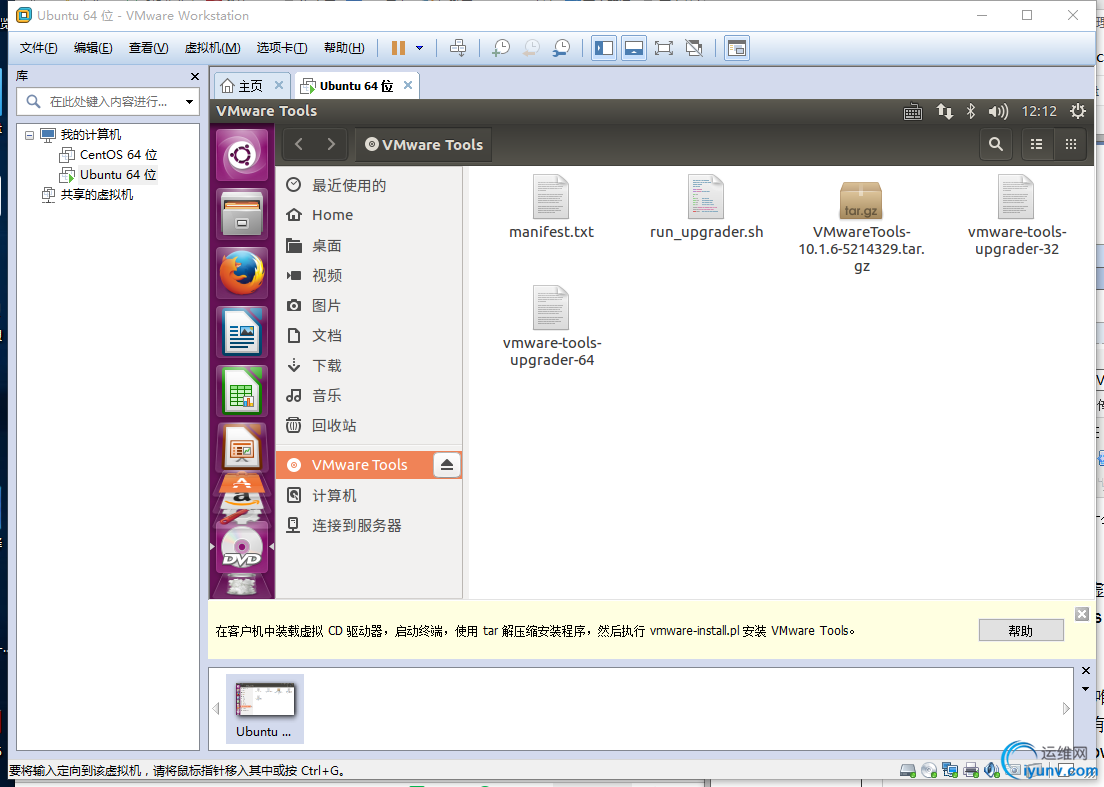1104x787 pixels.
Task: Open the 查看(V) menu
Action: pyautogui.click(x=149, y=48)
